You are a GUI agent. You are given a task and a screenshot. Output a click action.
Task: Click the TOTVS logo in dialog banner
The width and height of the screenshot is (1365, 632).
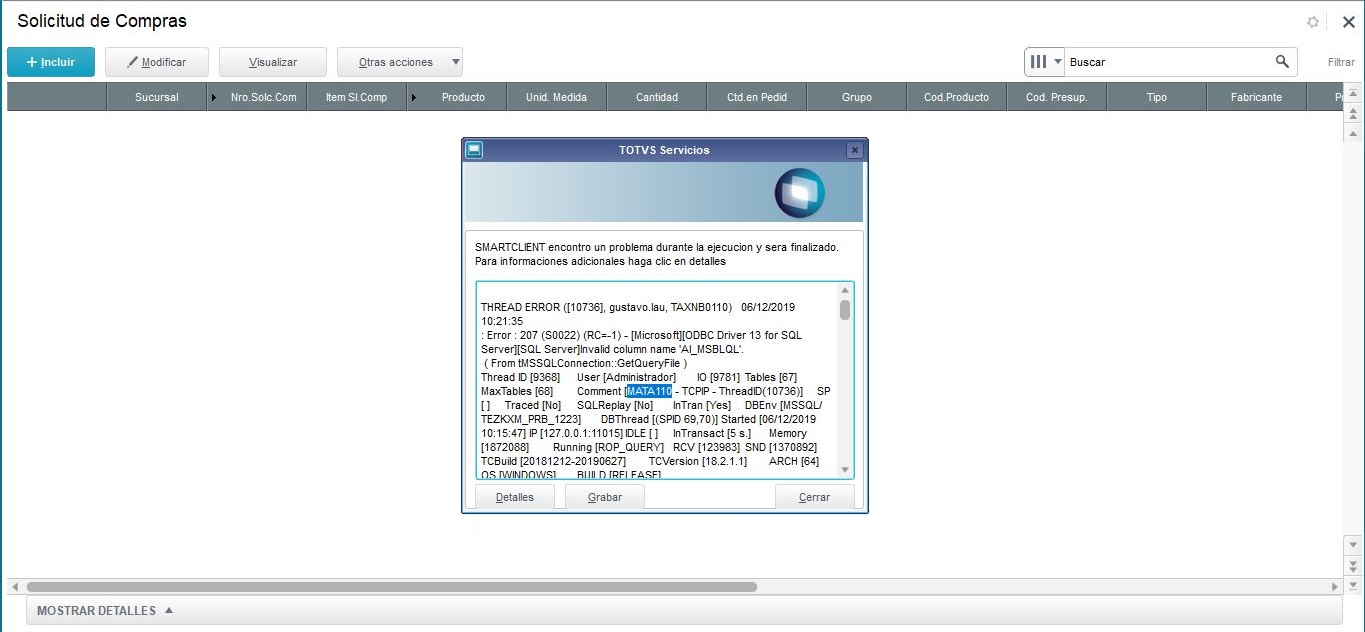coord(799,193)
